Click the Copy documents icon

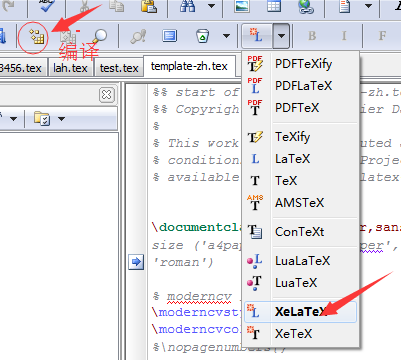(x=117, y=6)
